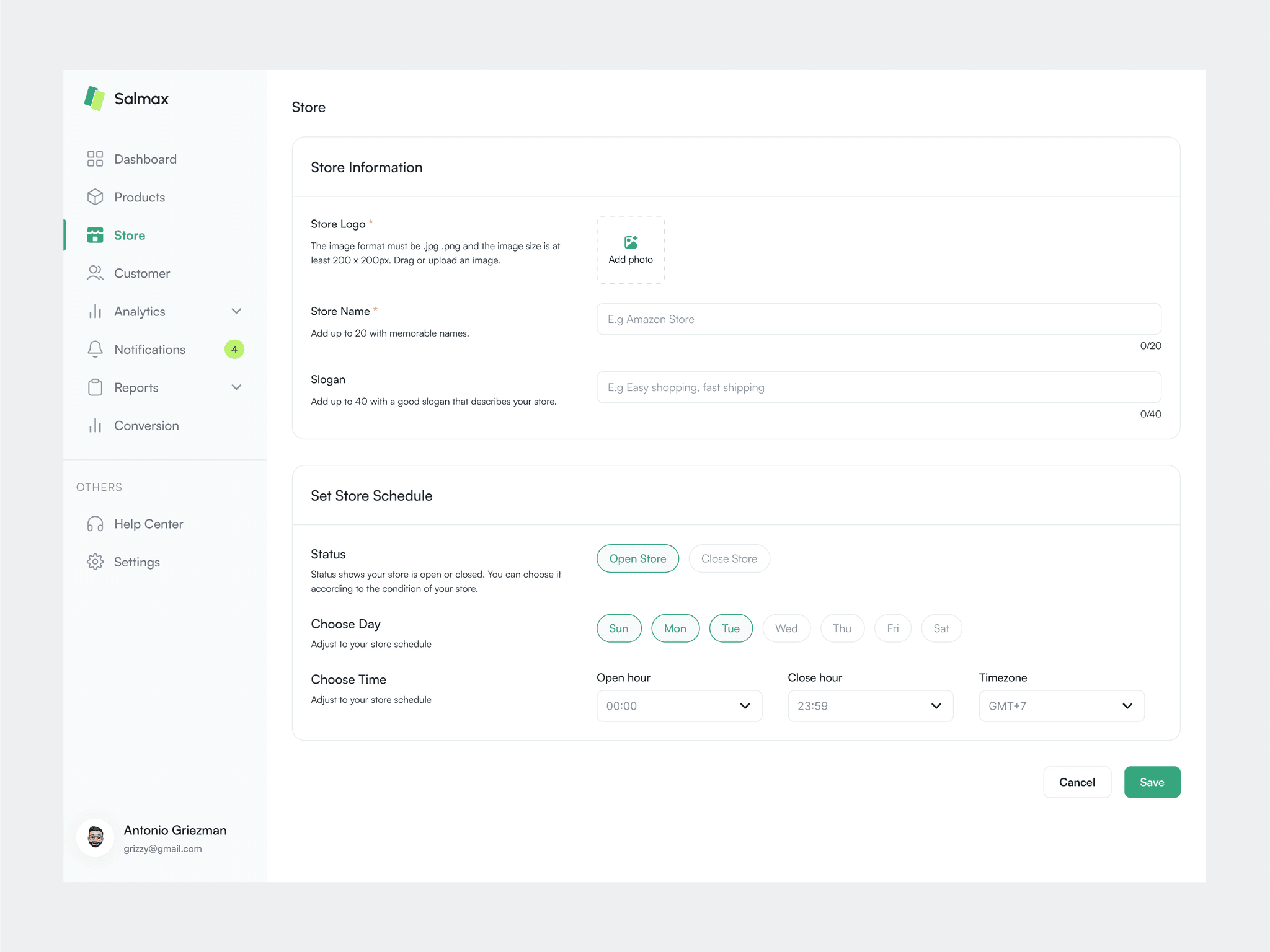Viewport: 1270px width, 952px height.
Task: Click the Cancel button
Action: point(1077,782)
